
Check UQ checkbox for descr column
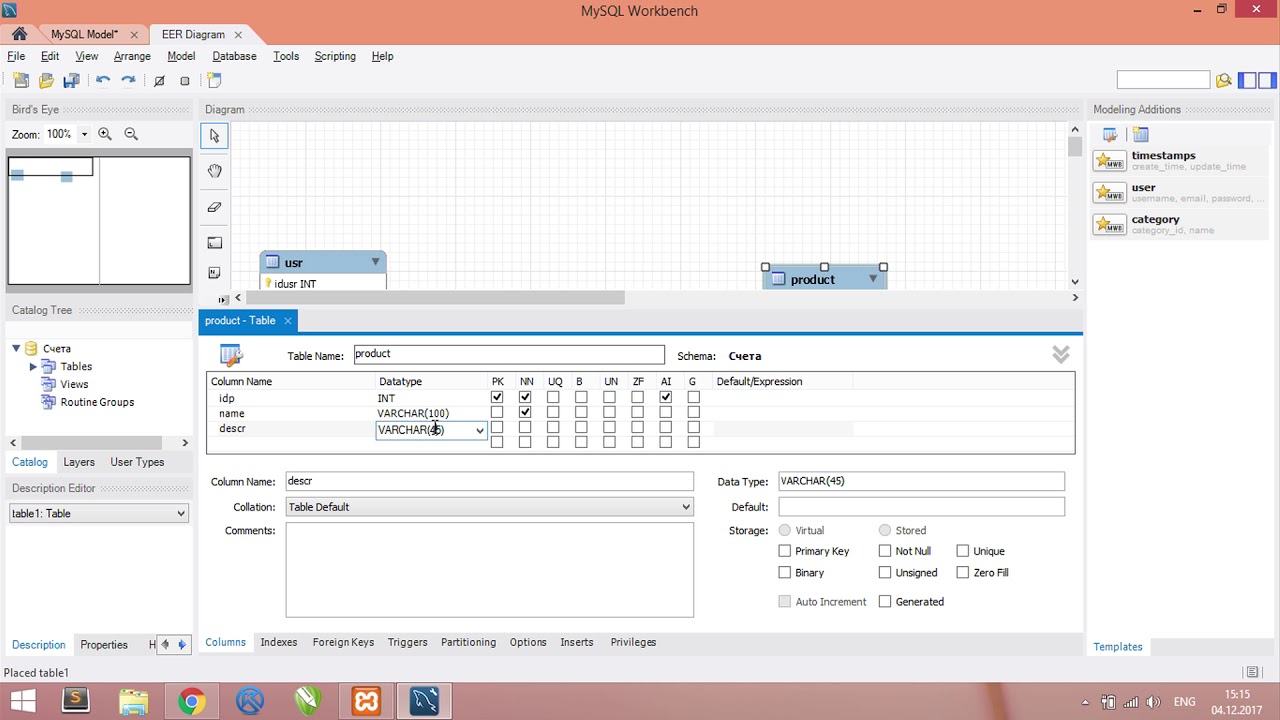[x=553, y=428]
